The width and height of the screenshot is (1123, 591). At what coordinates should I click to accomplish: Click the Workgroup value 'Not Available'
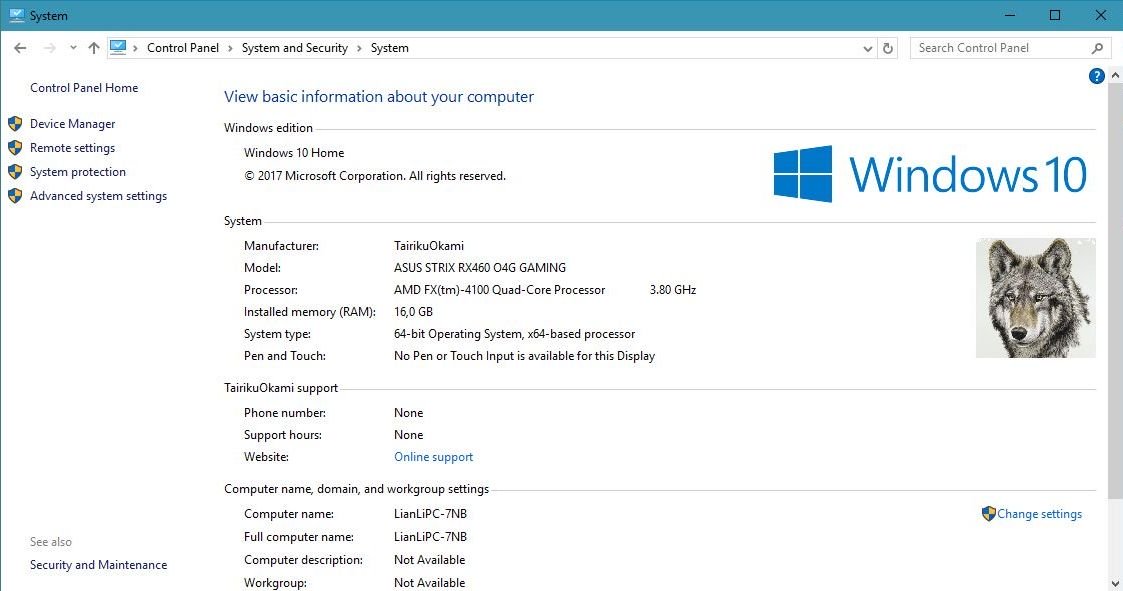pyautogui.click(x=429, y=583)
